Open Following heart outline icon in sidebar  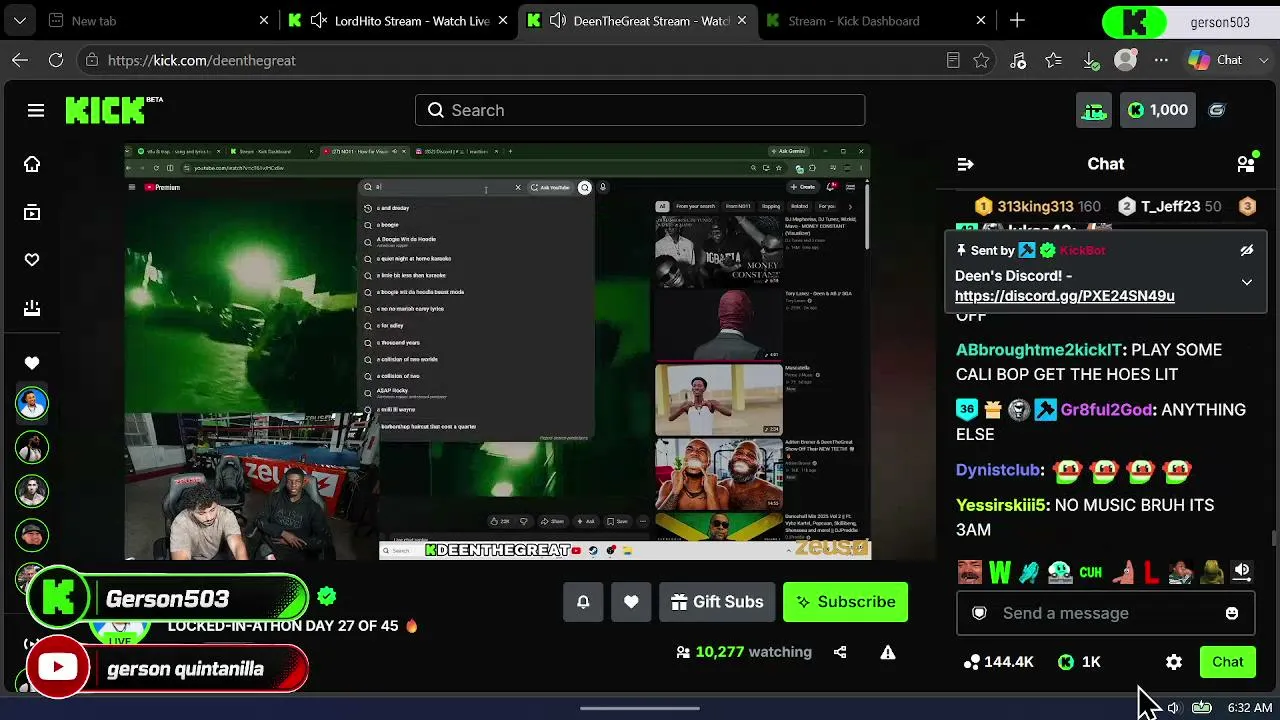[32, 260]
